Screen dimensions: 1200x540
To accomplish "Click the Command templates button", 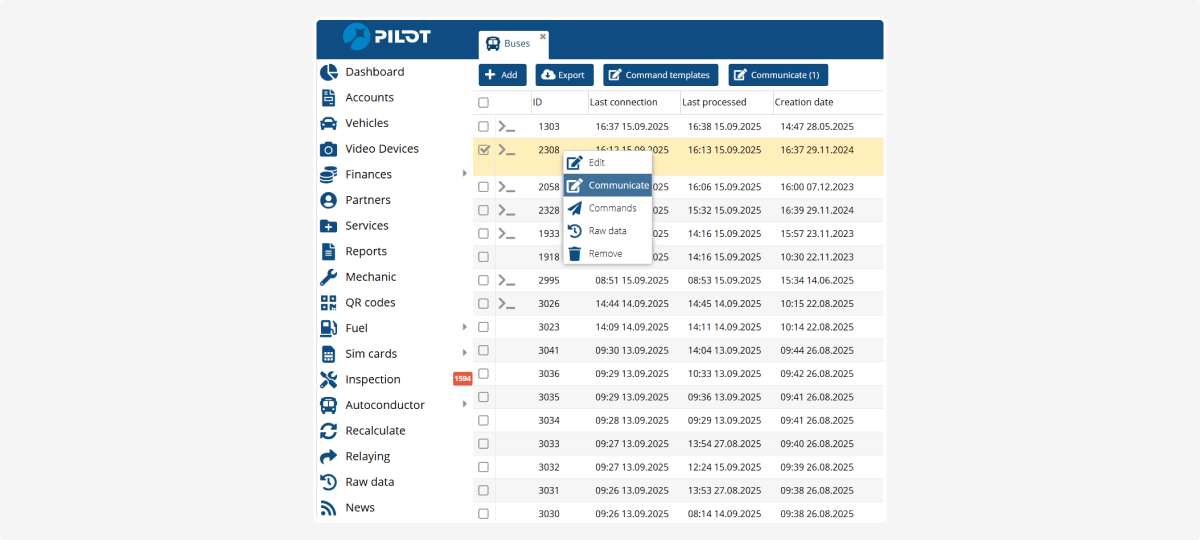I will click(x=659, y=75).
